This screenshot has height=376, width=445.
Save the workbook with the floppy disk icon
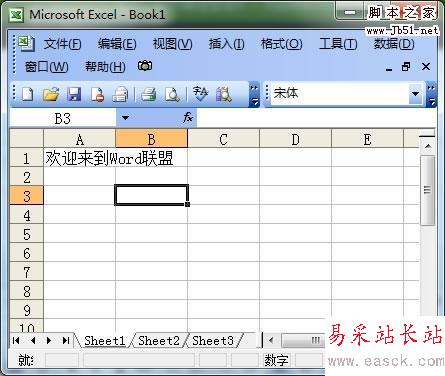(x=74, y=94)
